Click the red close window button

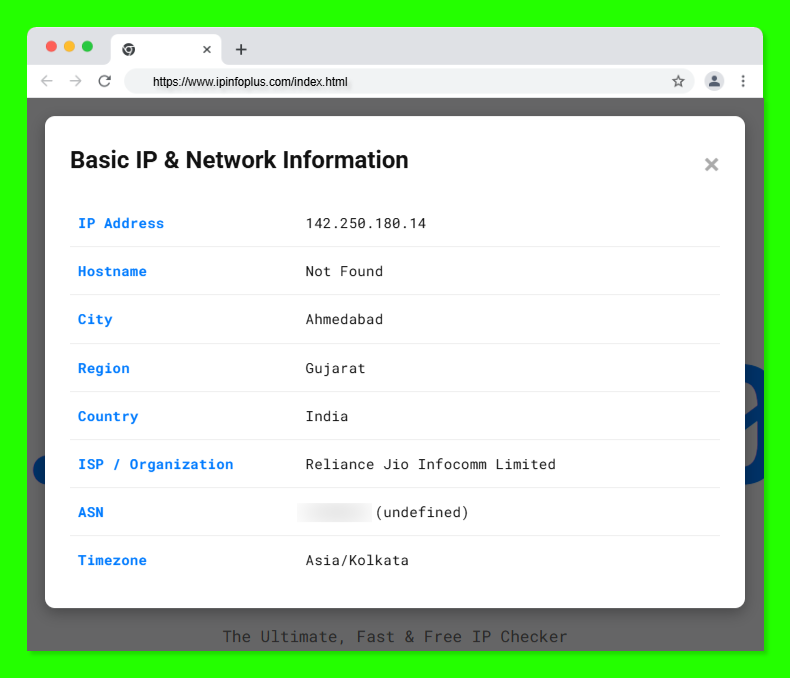coord(51,46)
